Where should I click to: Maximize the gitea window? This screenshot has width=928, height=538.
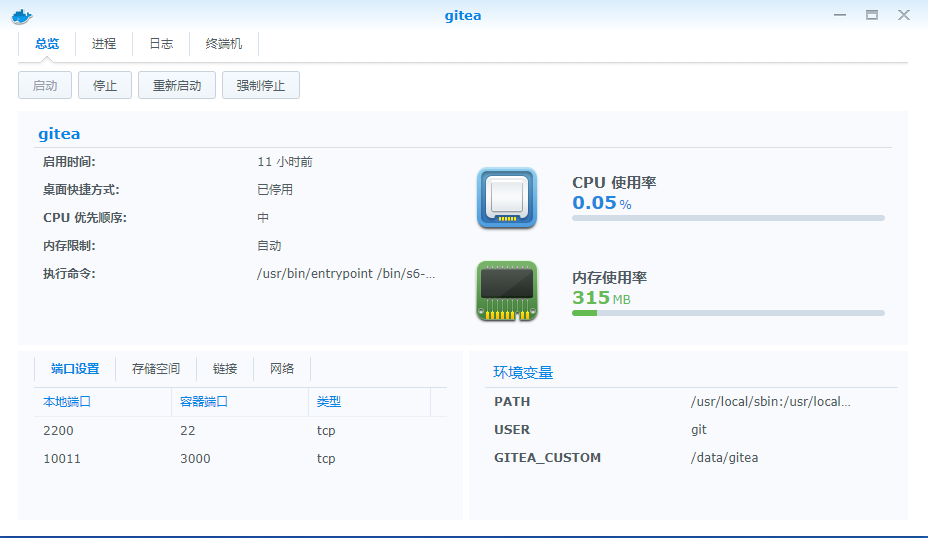tap(872, 15)
